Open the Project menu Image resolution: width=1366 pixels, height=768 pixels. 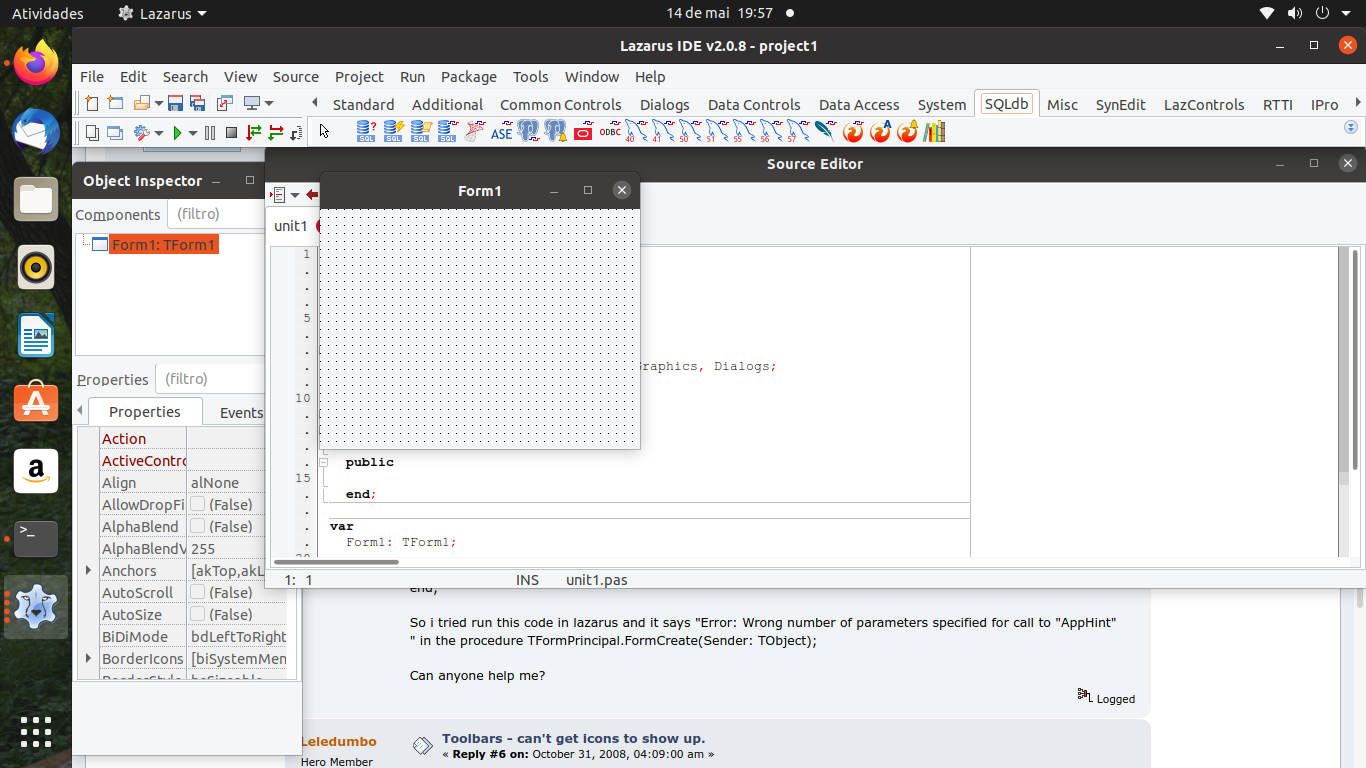(x=359, y=77)
